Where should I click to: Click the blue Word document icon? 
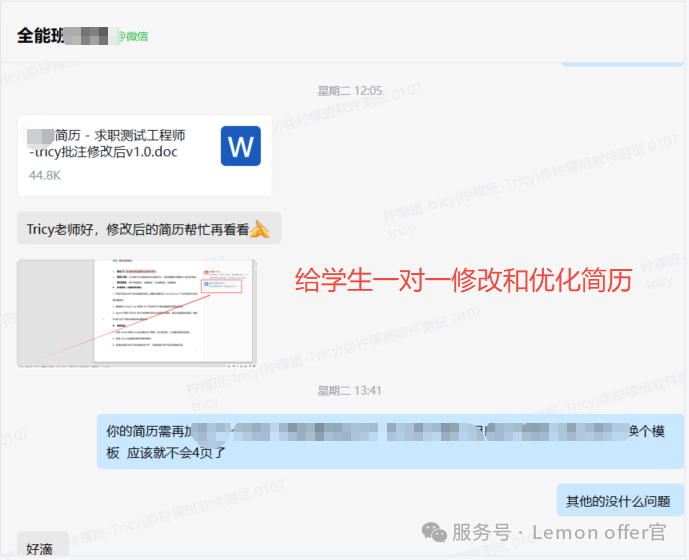point(241,147)
